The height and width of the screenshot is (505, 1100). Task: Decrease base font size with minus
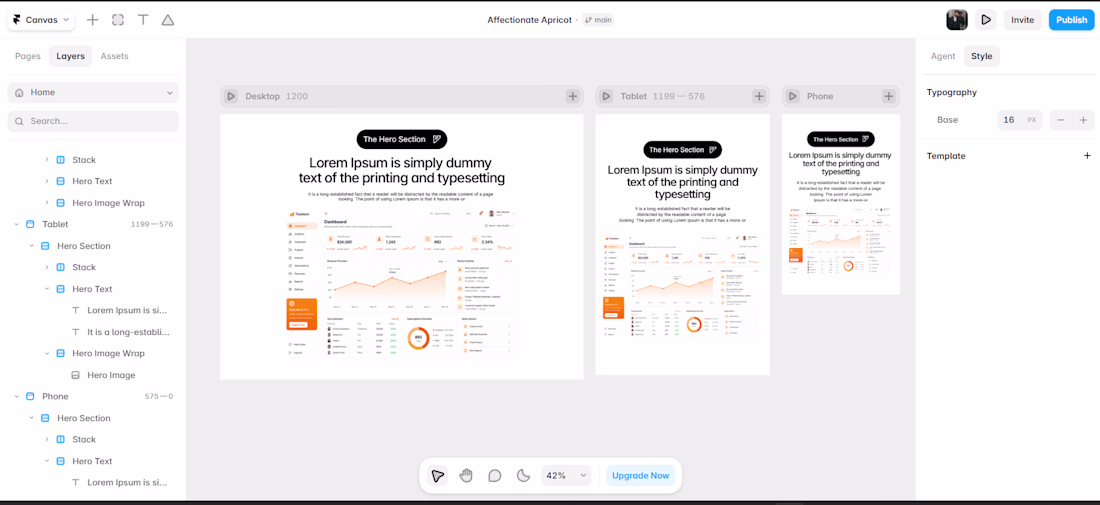(x=1061, y=120)
